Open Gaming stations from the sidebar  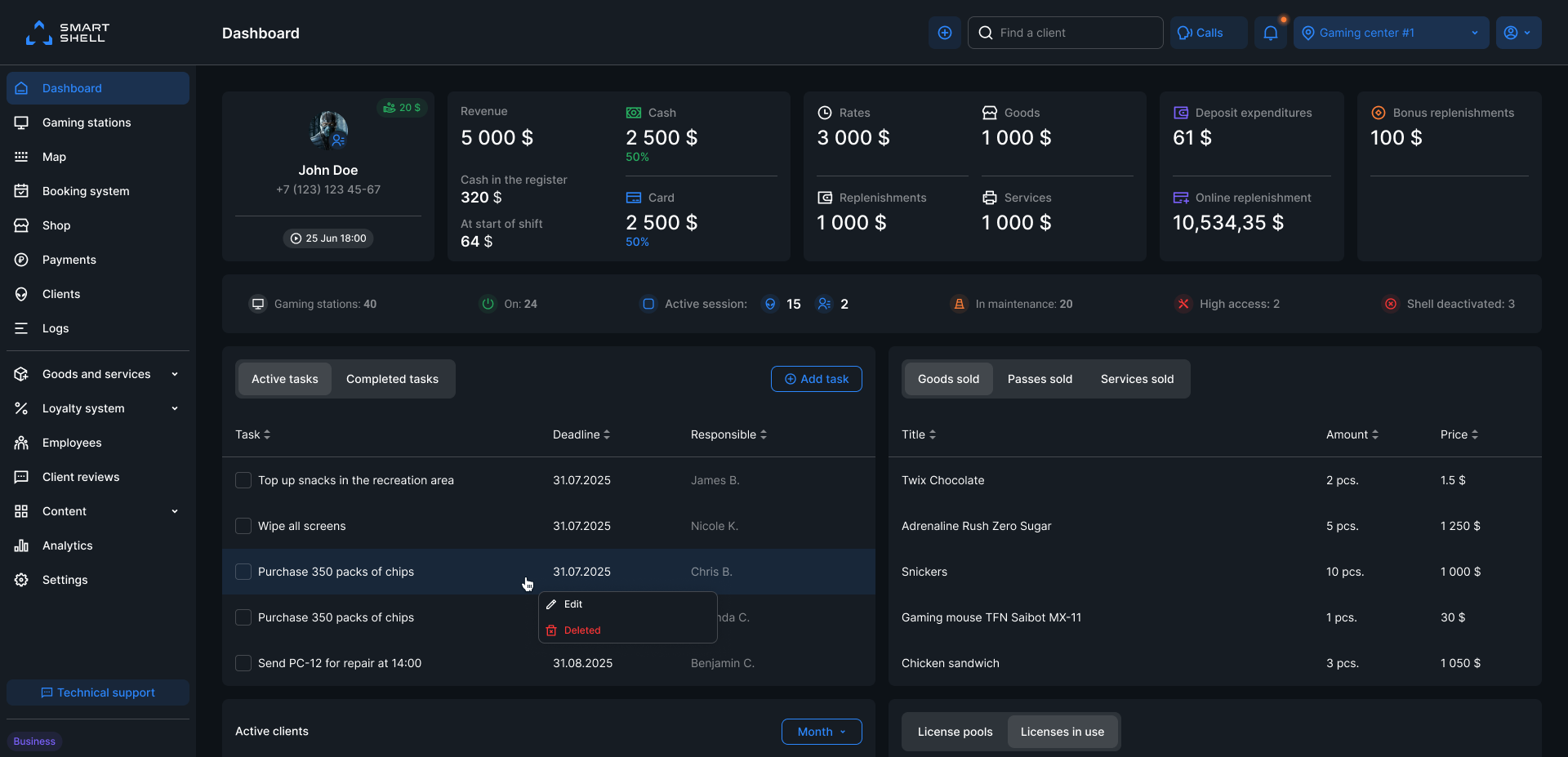coord(87,122)
